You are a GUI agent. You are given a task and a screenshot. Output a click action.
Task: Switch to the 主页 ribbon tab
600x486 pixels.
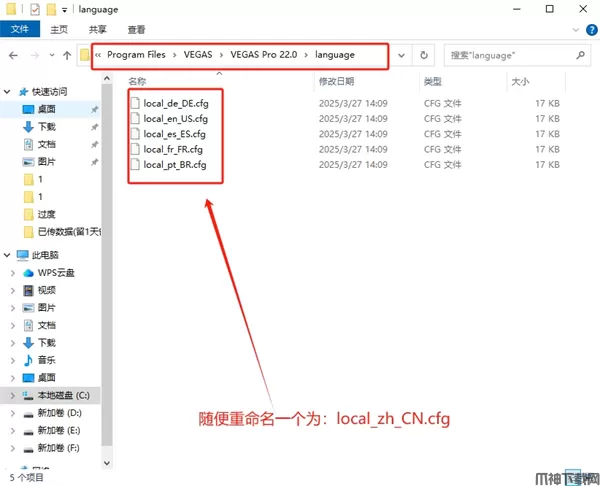point(59,29)
